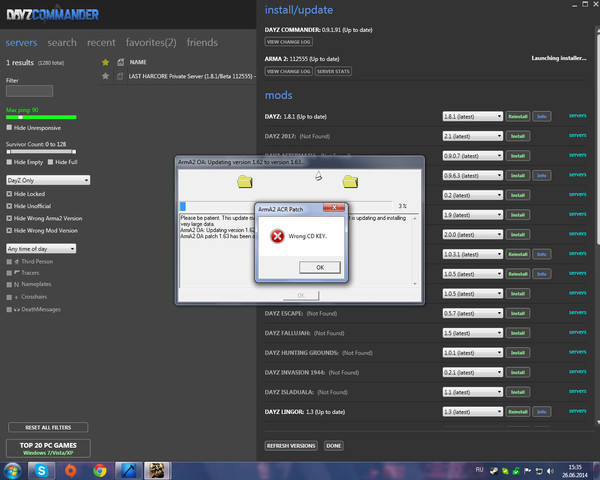Image resolution: width=600 pixels, height=480 pixels.
Task: Click the Third Person icon in filters
Action: point(16,262)
